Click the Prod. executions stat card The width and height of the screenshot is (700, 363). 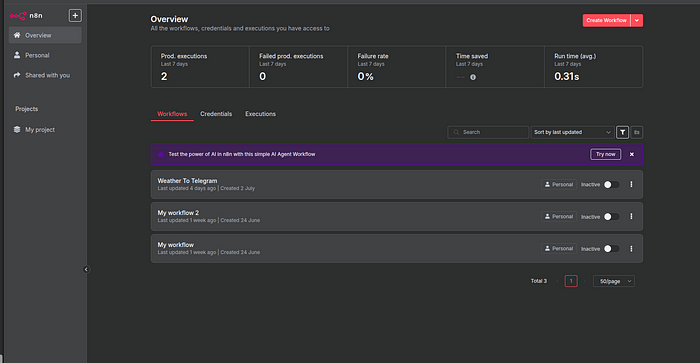200,67
